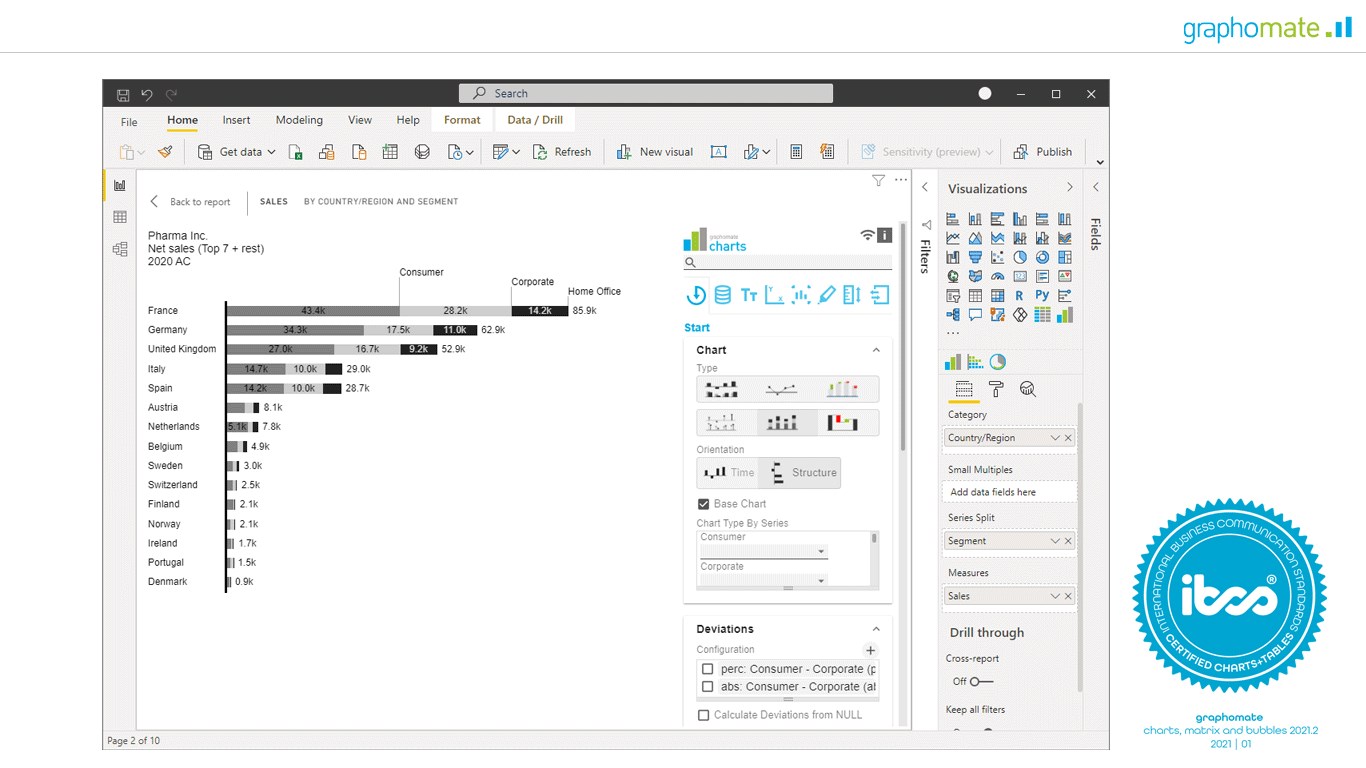1366x768 pixels.
Task: Open the Corporate chart type dropdown
Action: [x=764, y=580]
